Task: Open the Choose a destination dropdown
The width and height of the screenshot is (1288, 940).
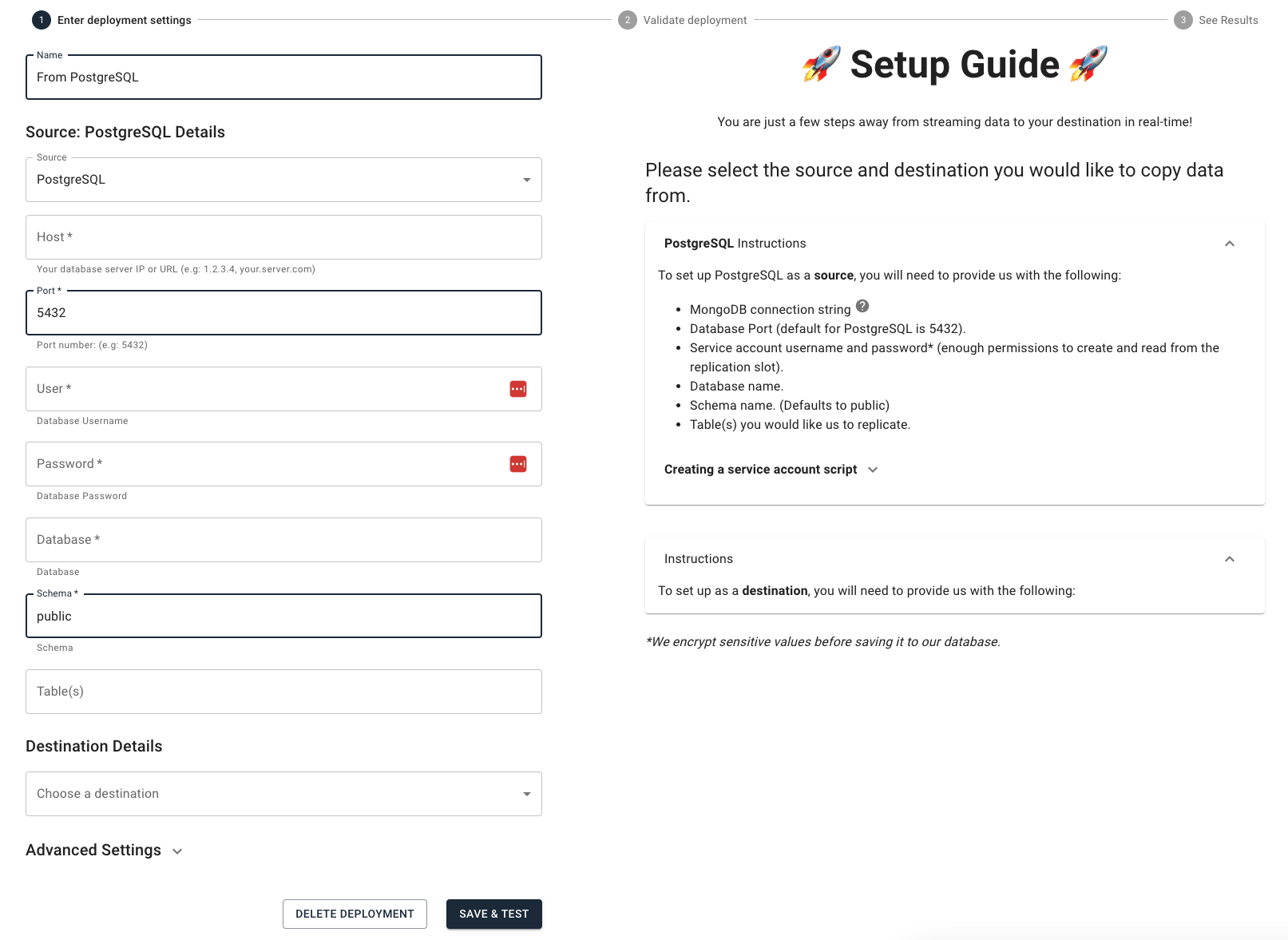Action: pyautogui.click(x=283, y=794)
